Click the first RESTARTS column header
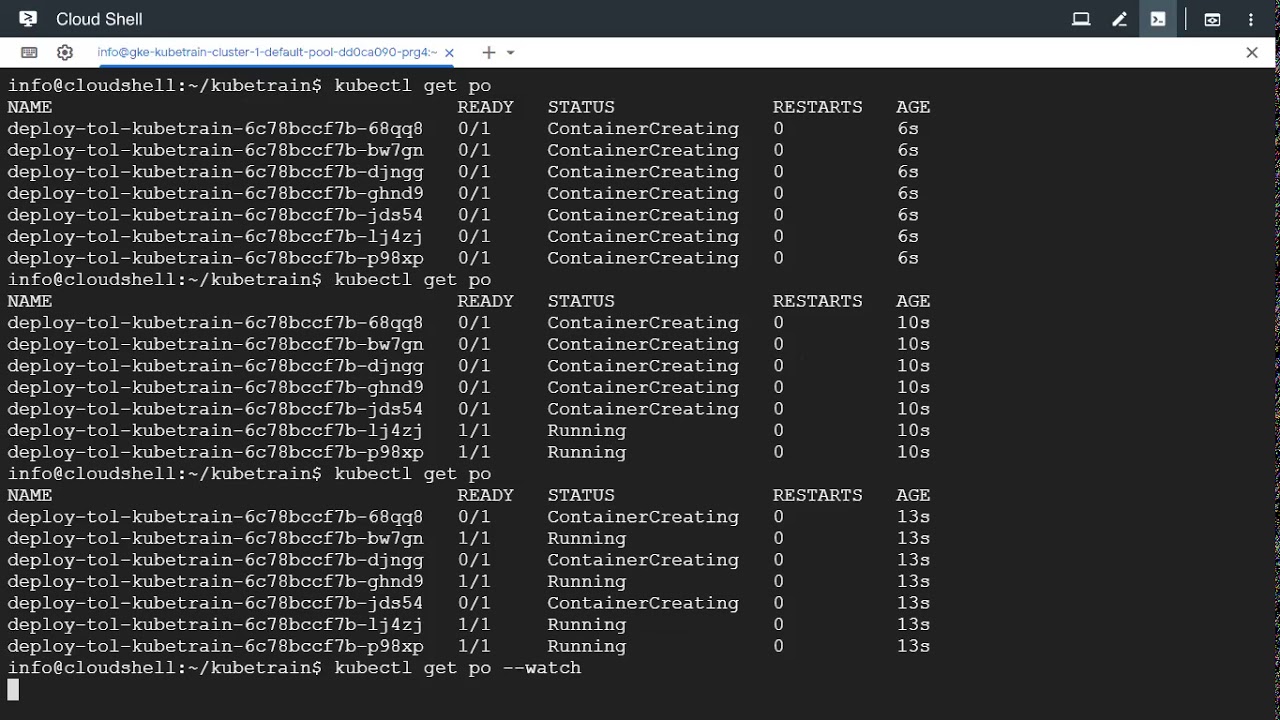Screen dimensions: 1280x720 pyautogui.click(x=817, y=107)
